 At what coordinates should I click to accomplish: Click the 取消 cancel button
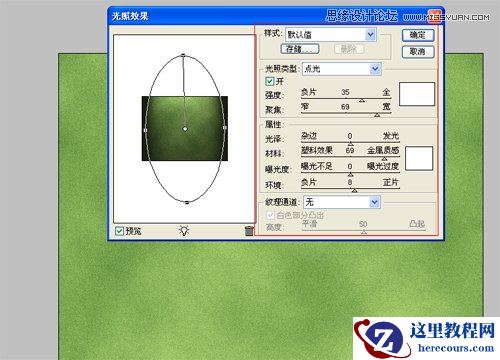point(418,52)
